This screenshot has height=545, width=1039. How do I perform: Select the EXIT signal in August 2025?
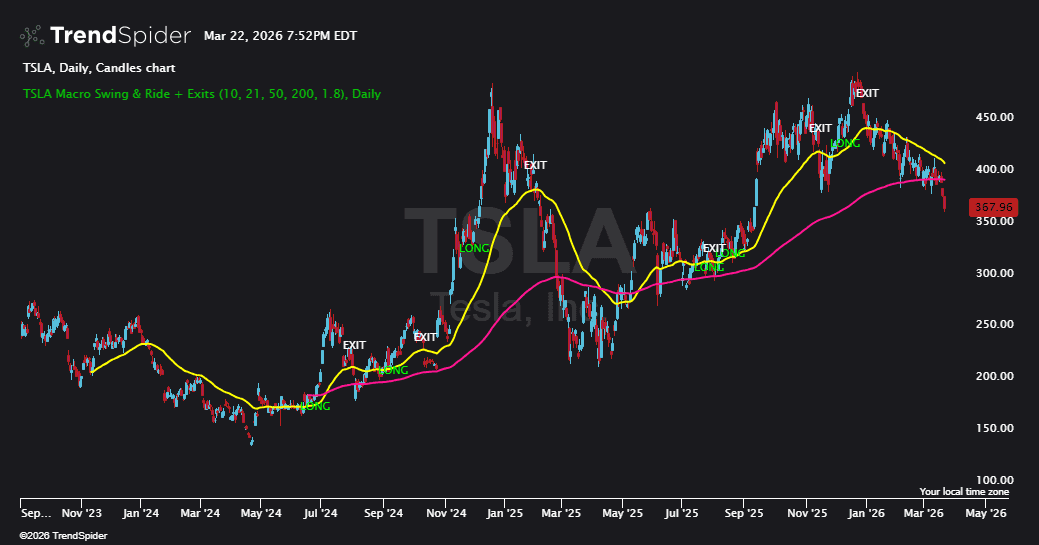pos(714,249)
